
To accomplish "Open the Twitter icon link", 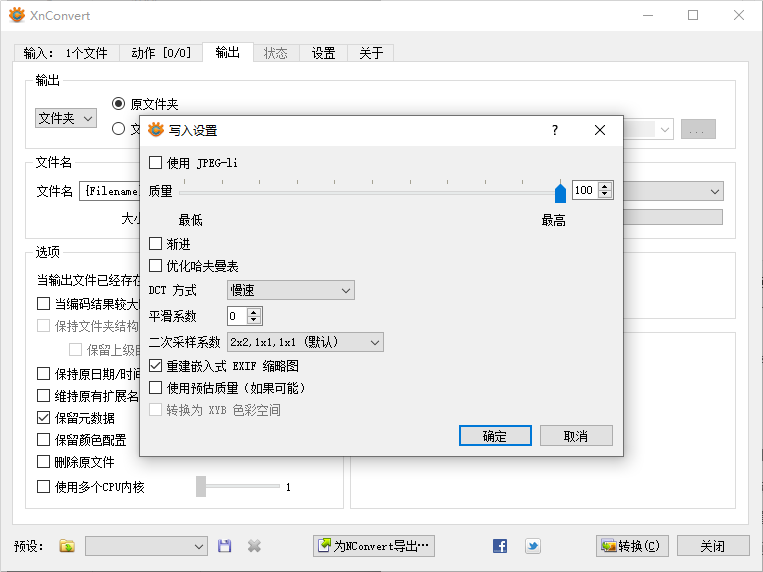I will [533, 546].
